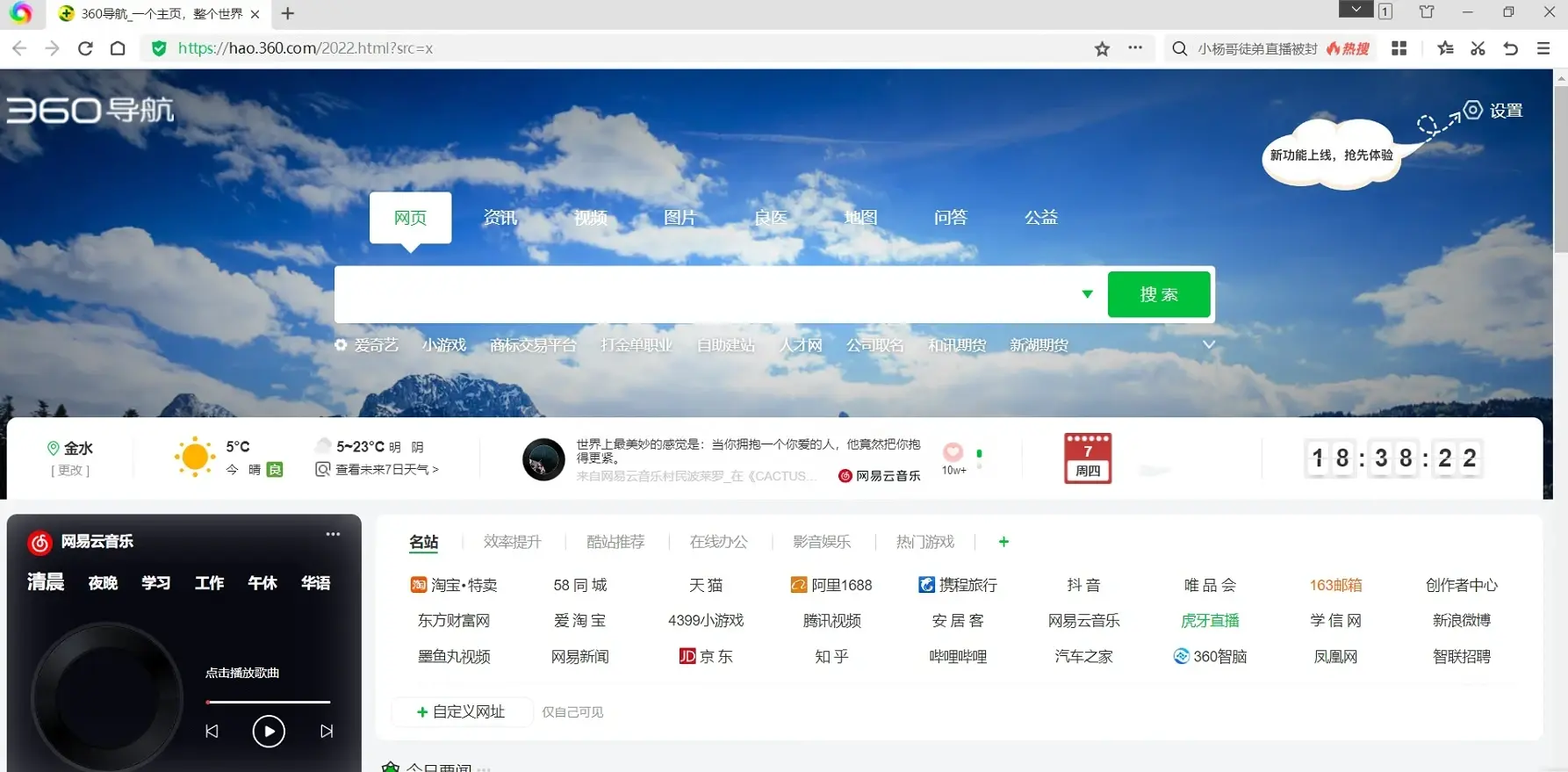Click the 新功能上线 cloud banner
This screenshot has width=1568, height=772.
pyautogui.click(x=1331, y=155)
